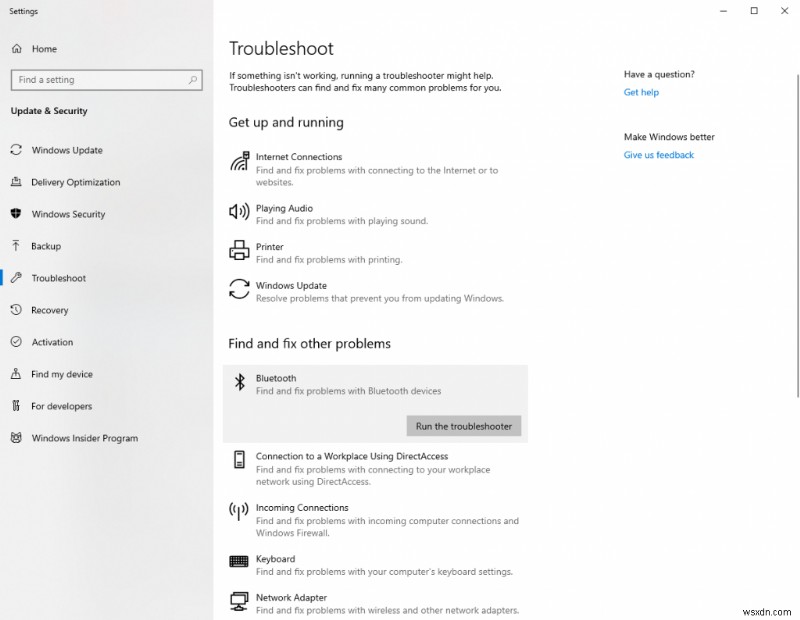Viewport: 800px width, 620px height.
Task: Click the Playing Audio speaker icon
Action: pos(239,213)
